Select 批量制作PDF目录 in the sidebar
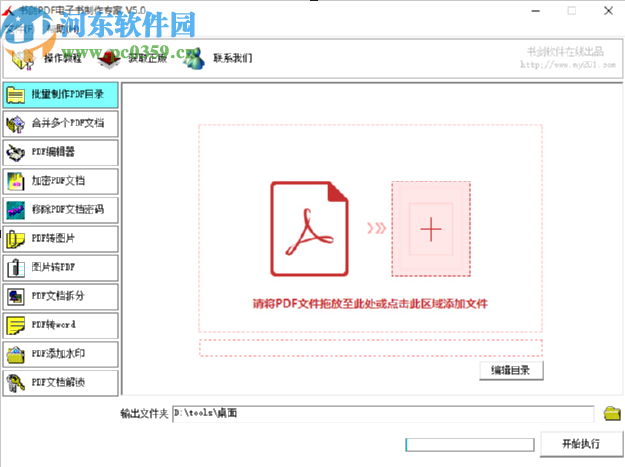 [61, 95]
